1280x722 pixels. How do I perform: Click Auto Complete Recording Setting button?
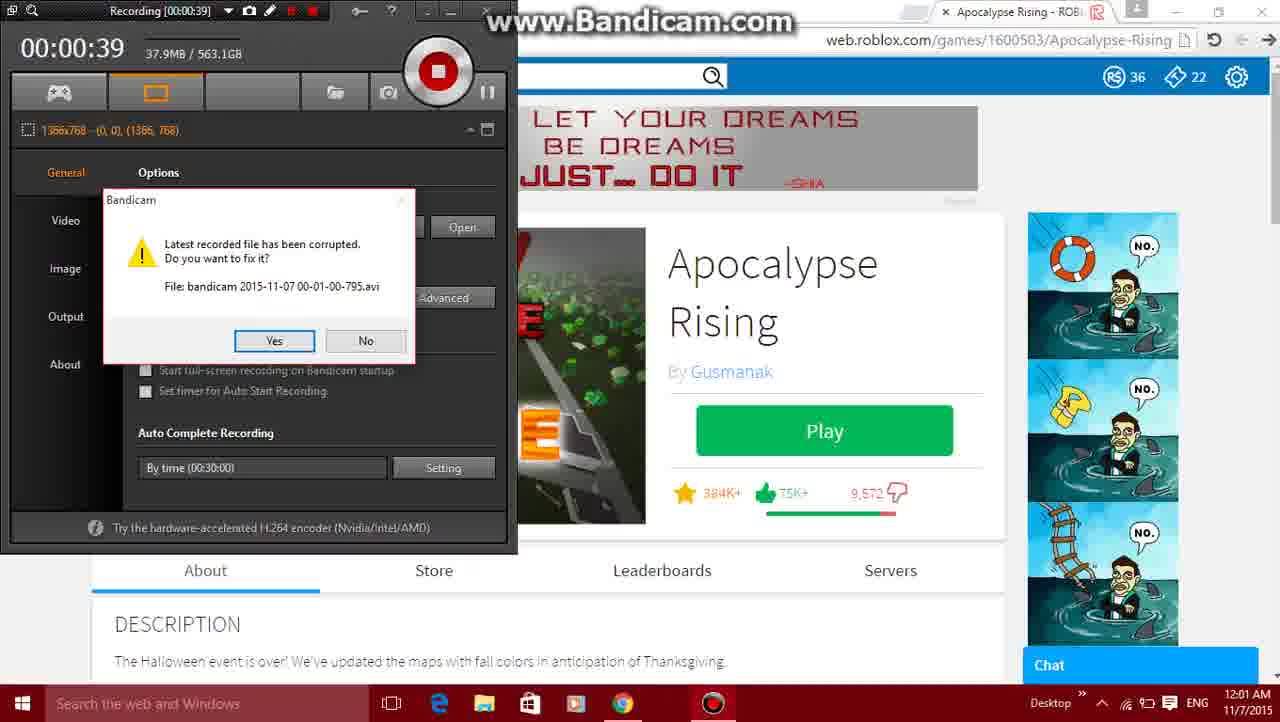(x=444, y=468)
